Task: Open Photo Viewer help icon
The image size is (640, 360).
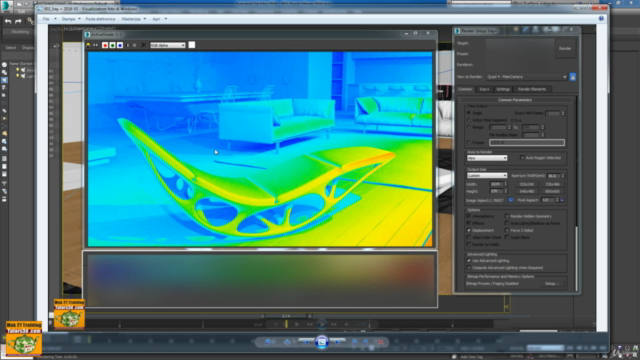Action: 601,18
